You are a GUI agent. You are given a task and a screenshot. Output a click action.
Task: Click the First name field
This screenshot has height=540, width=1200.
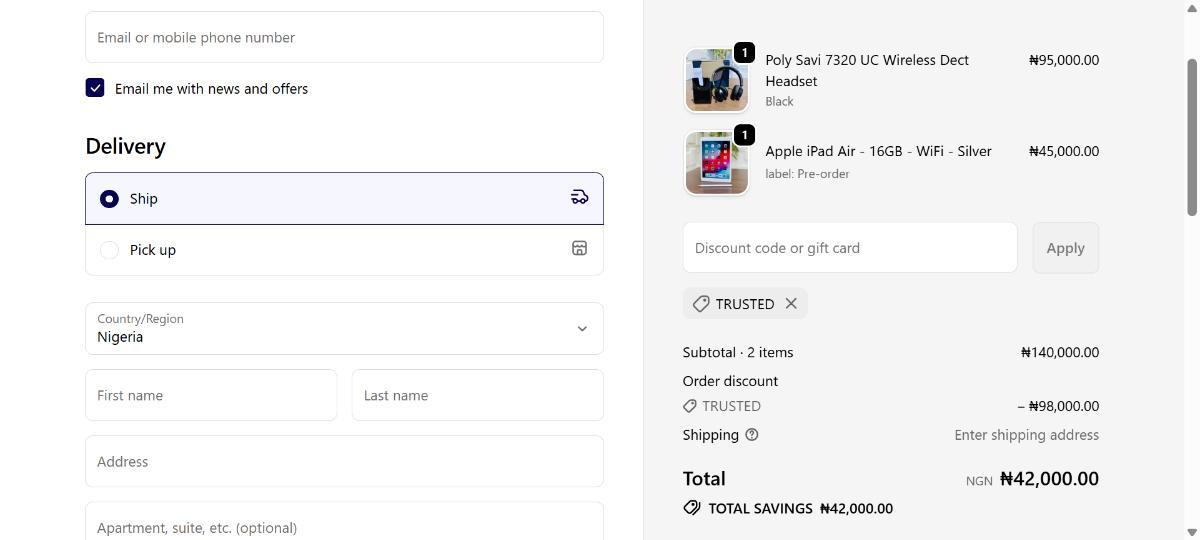(211, 395)
